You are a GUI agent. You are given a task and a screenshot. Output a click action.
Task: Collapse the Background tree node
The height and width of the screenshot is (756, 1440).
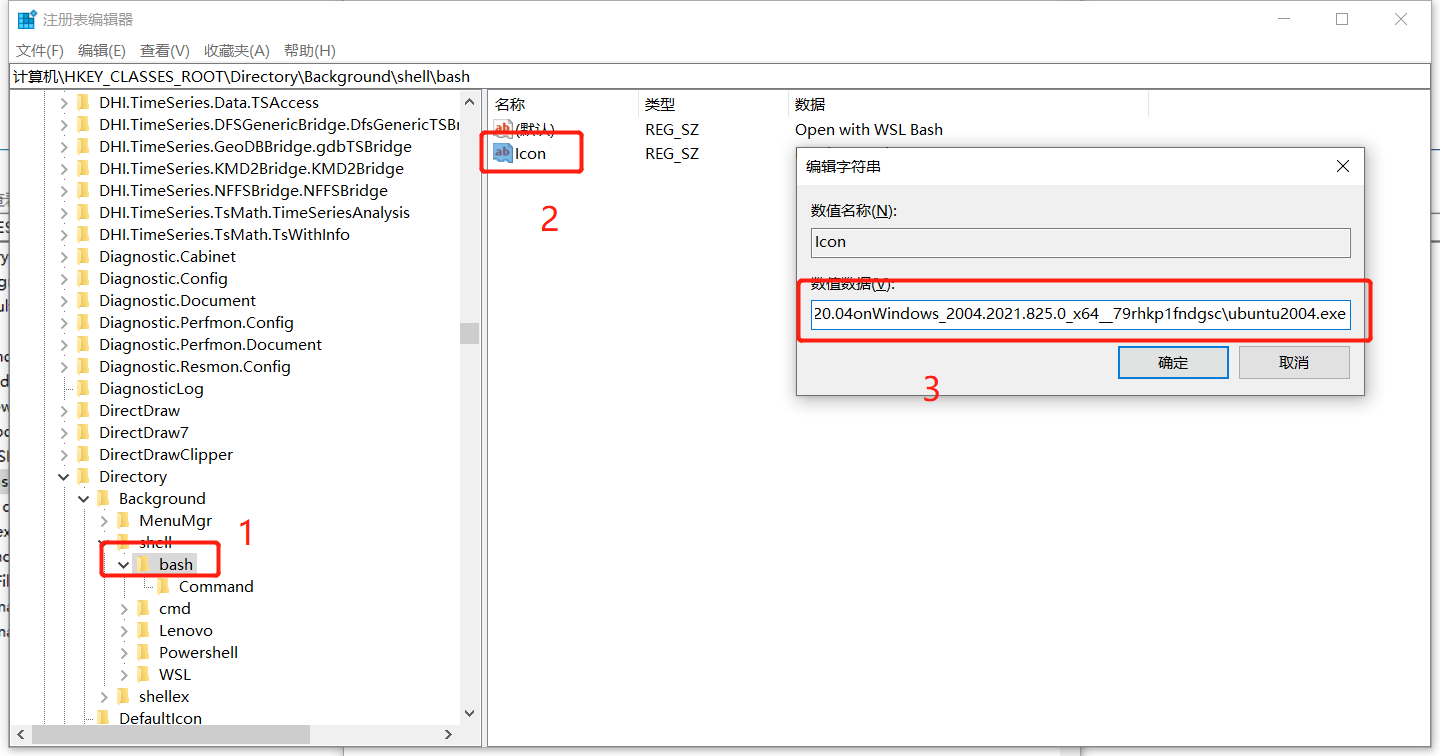pos(84,498)
